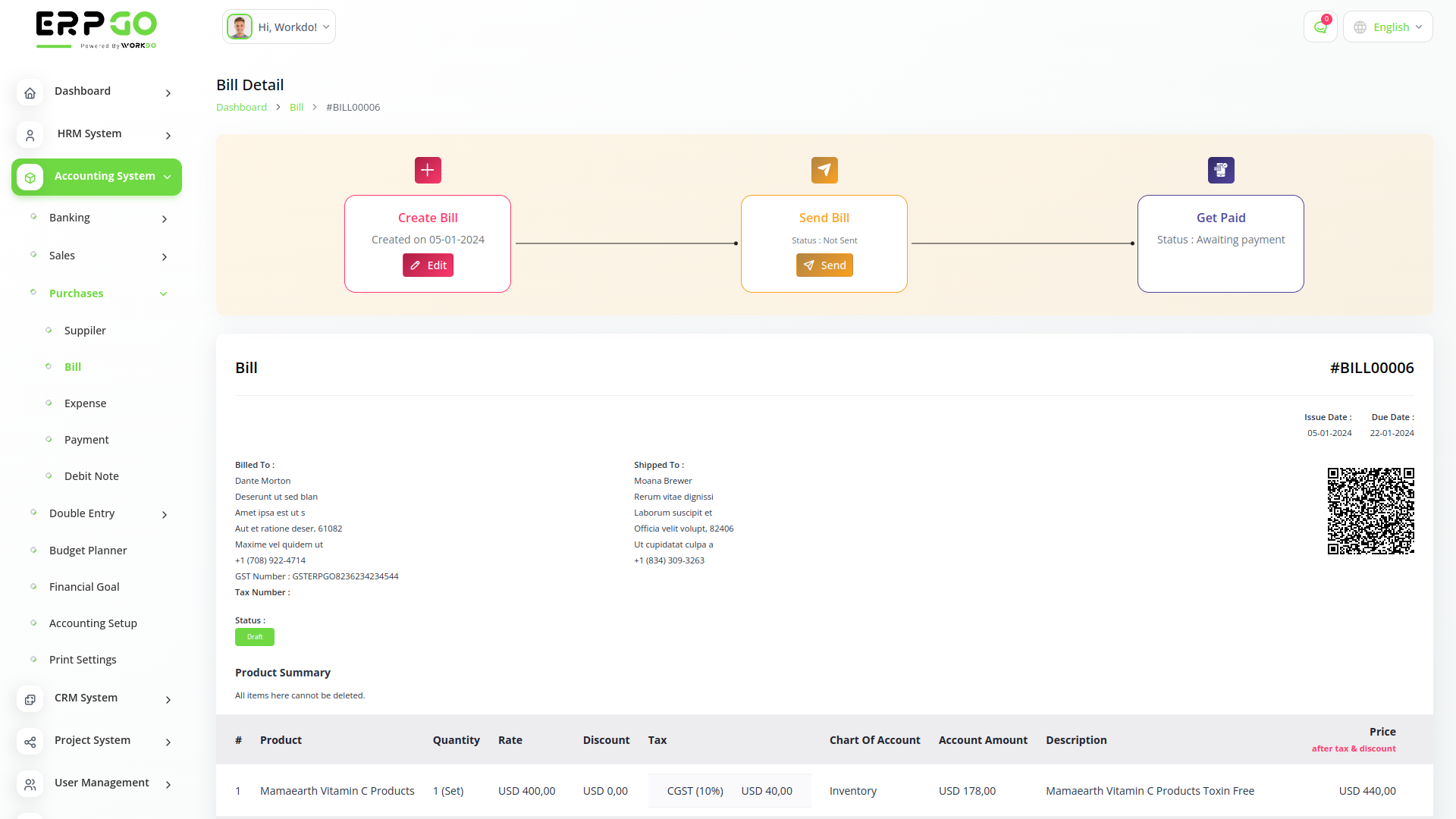The height and width of the screenshot is (819, 1456).
Task: Open the notification bell with badge
Action: (1320, 26)
